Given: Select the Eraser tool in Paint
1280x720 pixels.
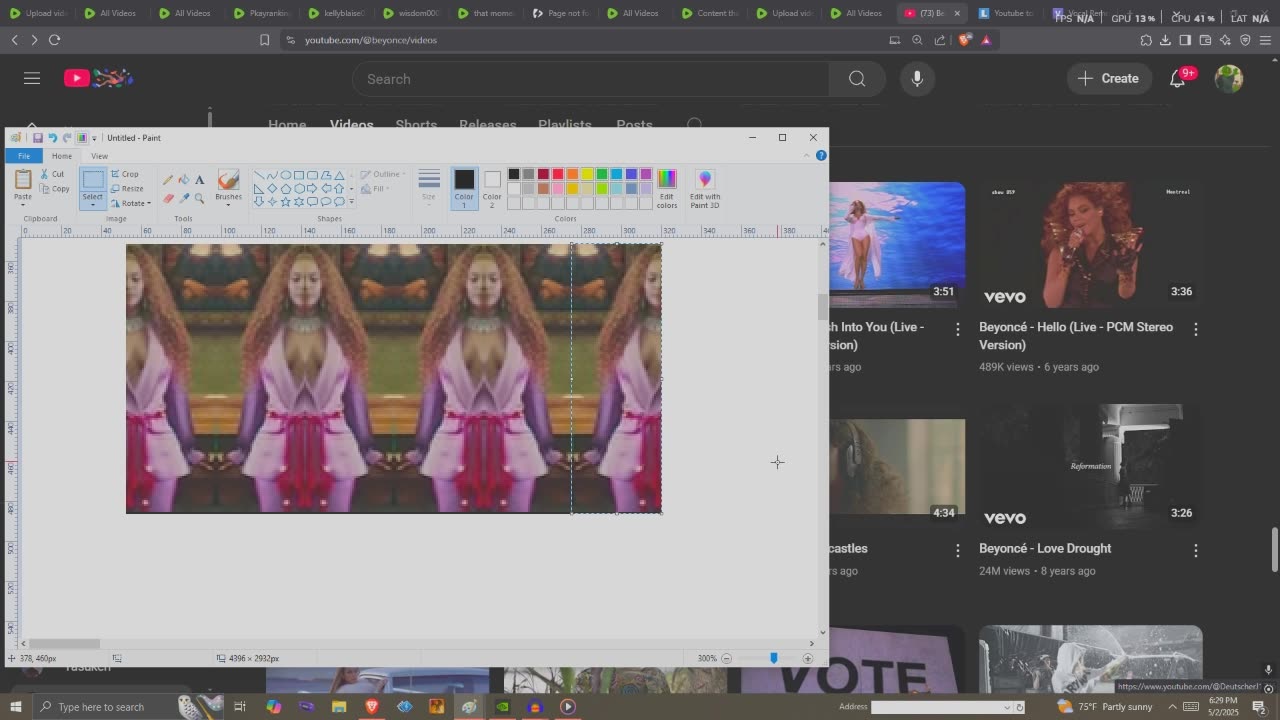Looking at the screenshot, I should (x=168, y=198).
